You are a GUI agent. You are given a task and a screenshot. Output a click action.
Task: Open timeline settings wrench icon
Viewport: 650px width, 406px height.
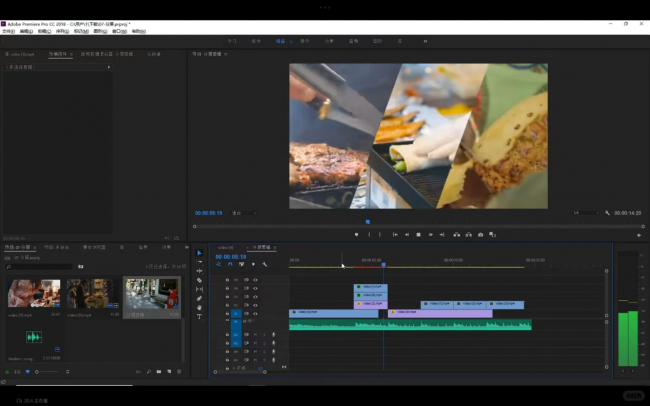[265, 264]
